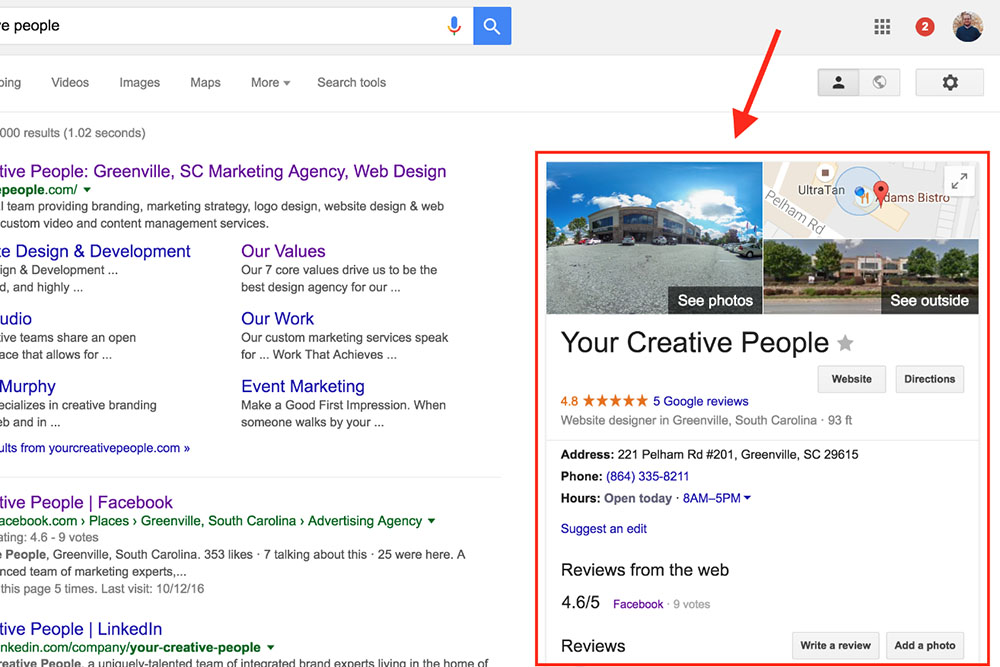Expand the map with the arrows icon
Image resolution: width=1000 pixels, height=667 pixels.
click(x=959, y=181)
